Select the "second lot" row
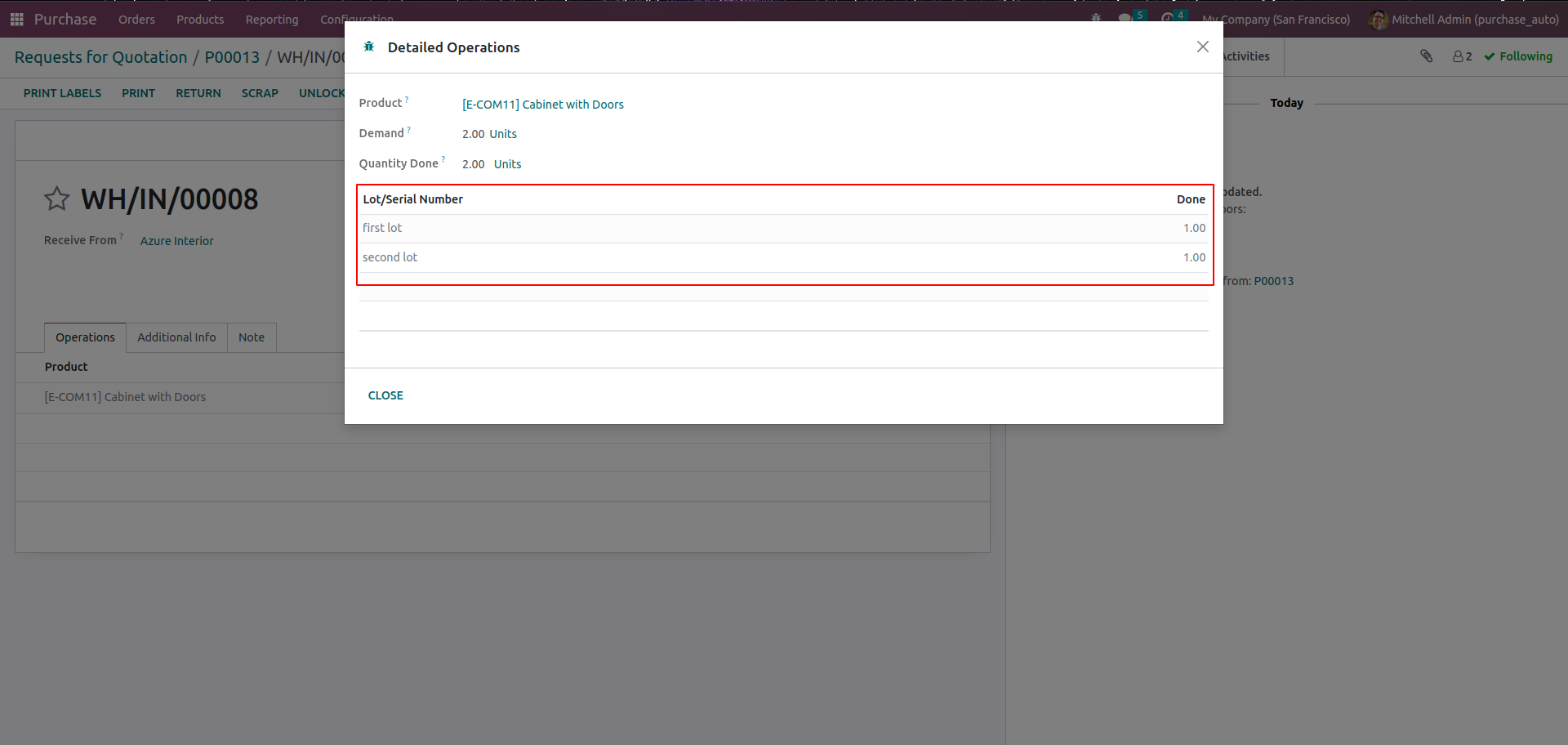The height and width of the screenshot is (745, 1568). 784,258
